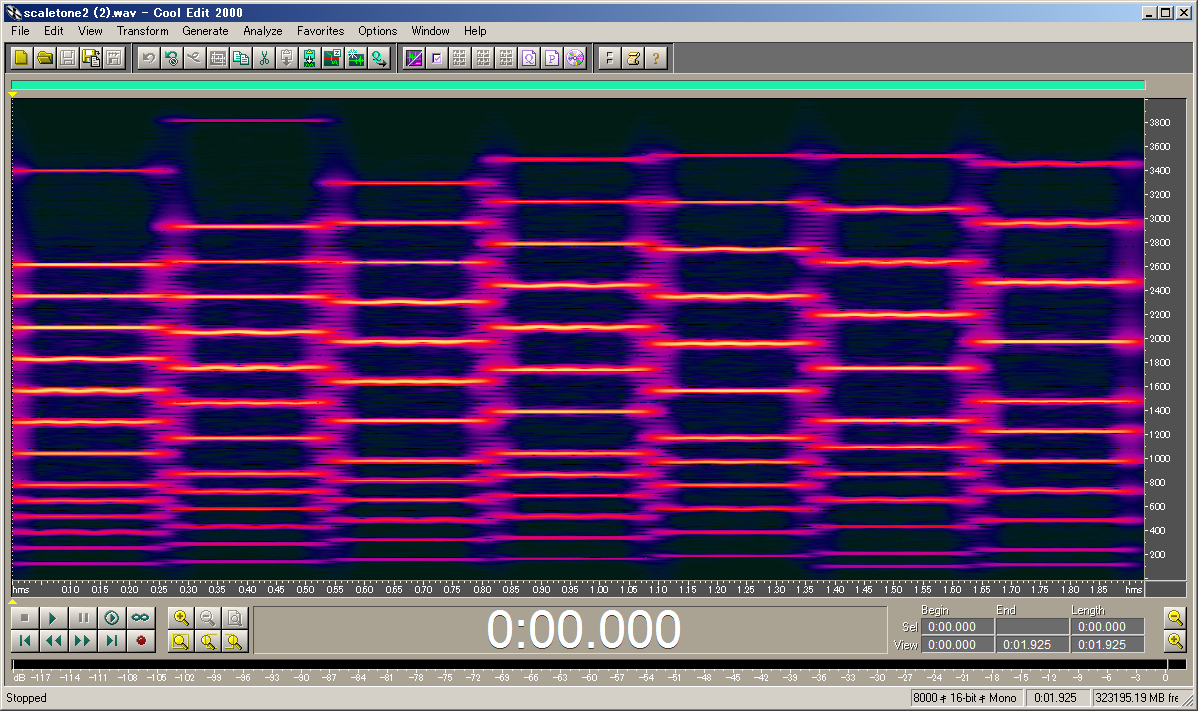Open an audio file with folder icon
The height and width of the screenshot is (711, 1198).
pyautogui.click(x=45, y=58)
